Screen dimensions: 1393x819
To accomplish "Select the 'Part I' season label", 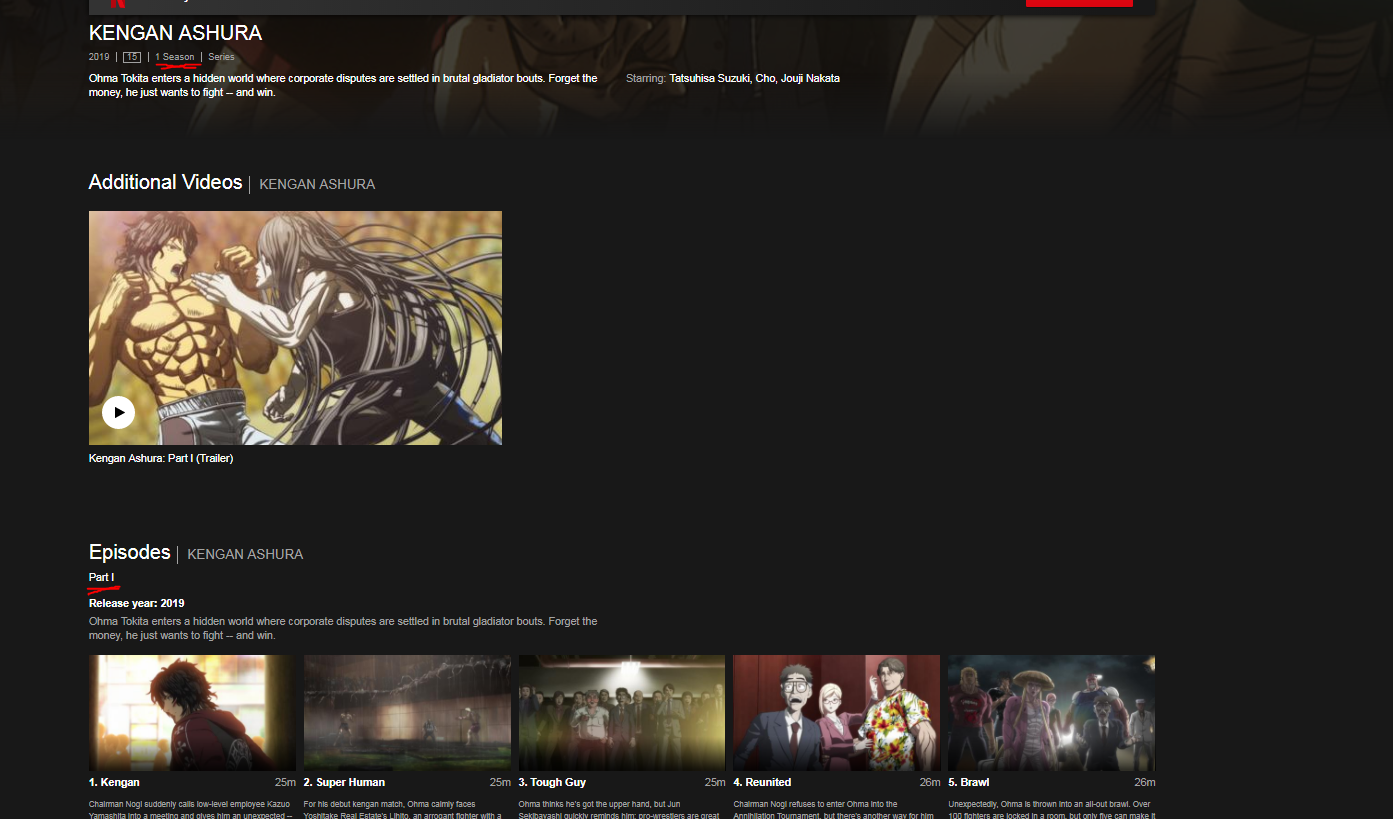I will pos(101,577).
